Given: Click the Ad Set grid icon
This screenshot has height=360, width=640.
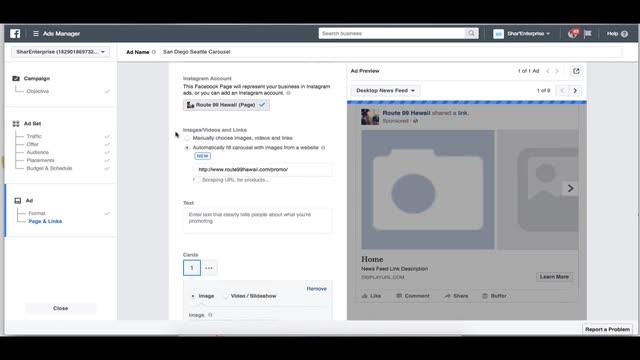Looking at the screenshot, I should click(16, 124).
